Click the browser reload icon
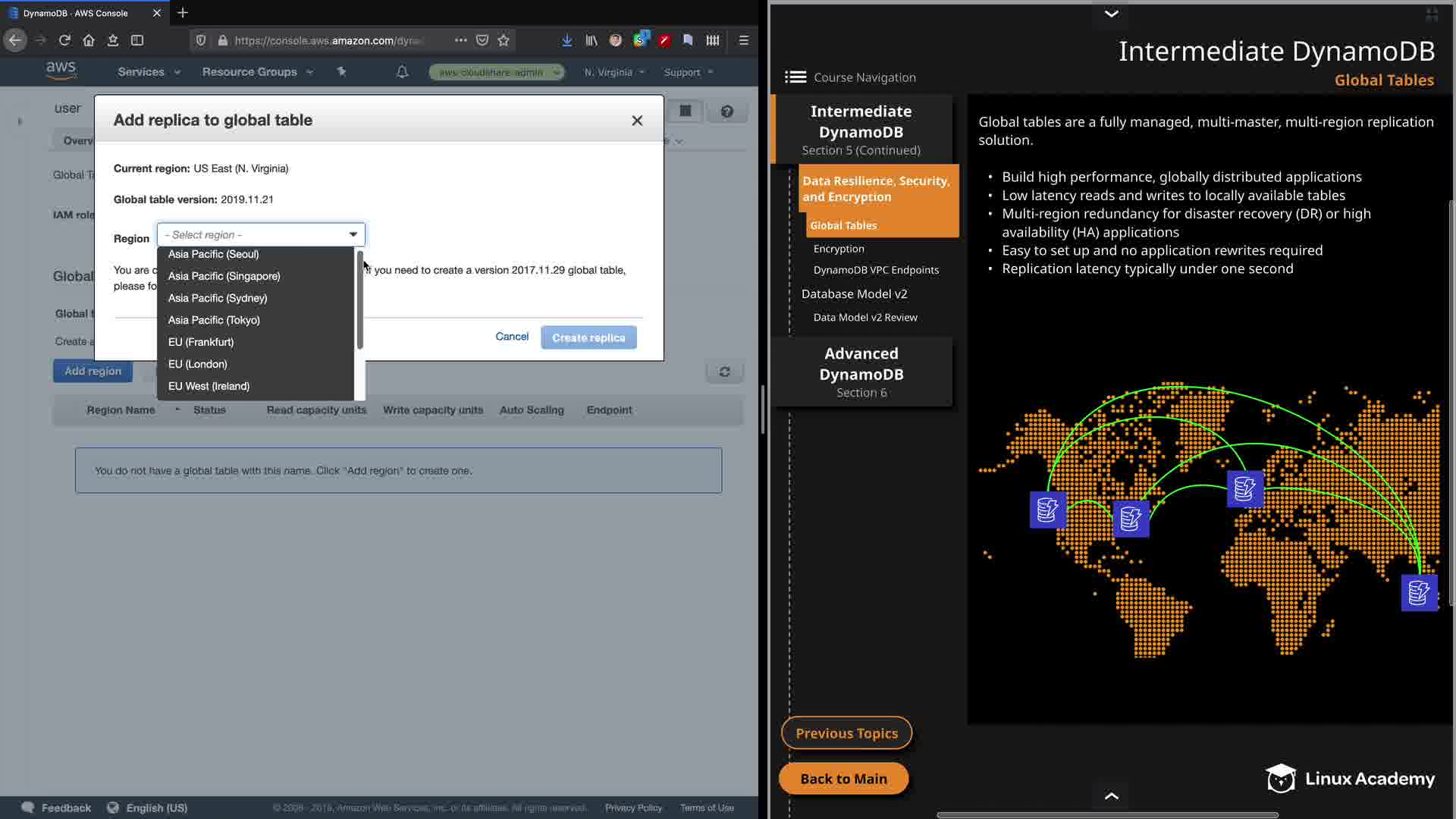The width and height of the screenshot is (1456, 819). [64, 40]
